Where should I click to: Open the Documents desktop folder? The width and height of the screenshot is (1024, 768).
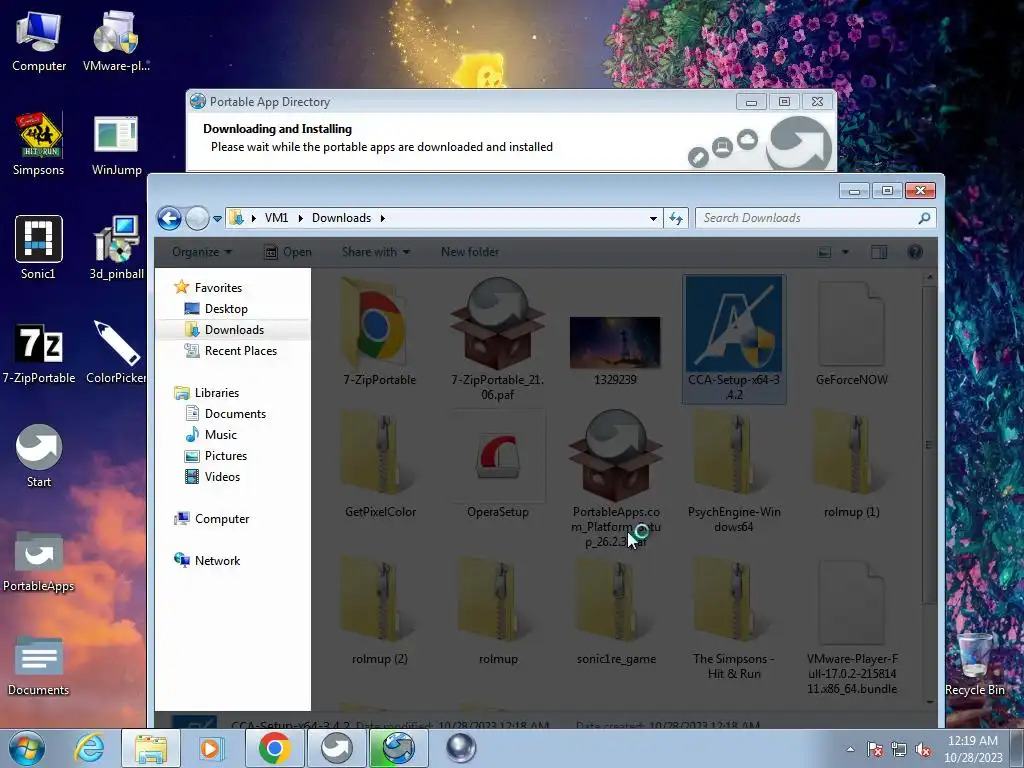coord(39,665)
